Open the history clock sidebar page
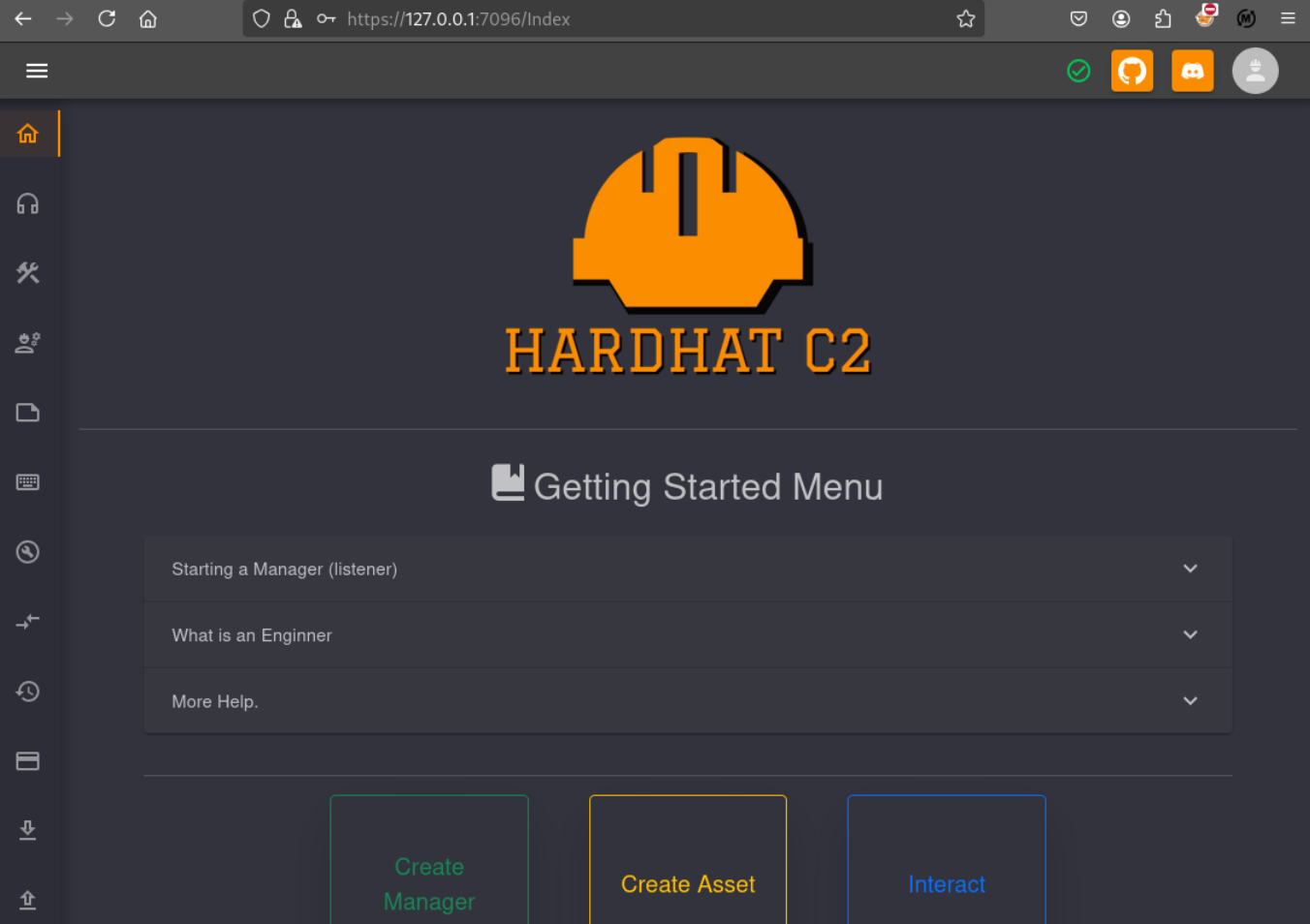Viewport: 1310px width, 924px height. [x=28, y=692]
